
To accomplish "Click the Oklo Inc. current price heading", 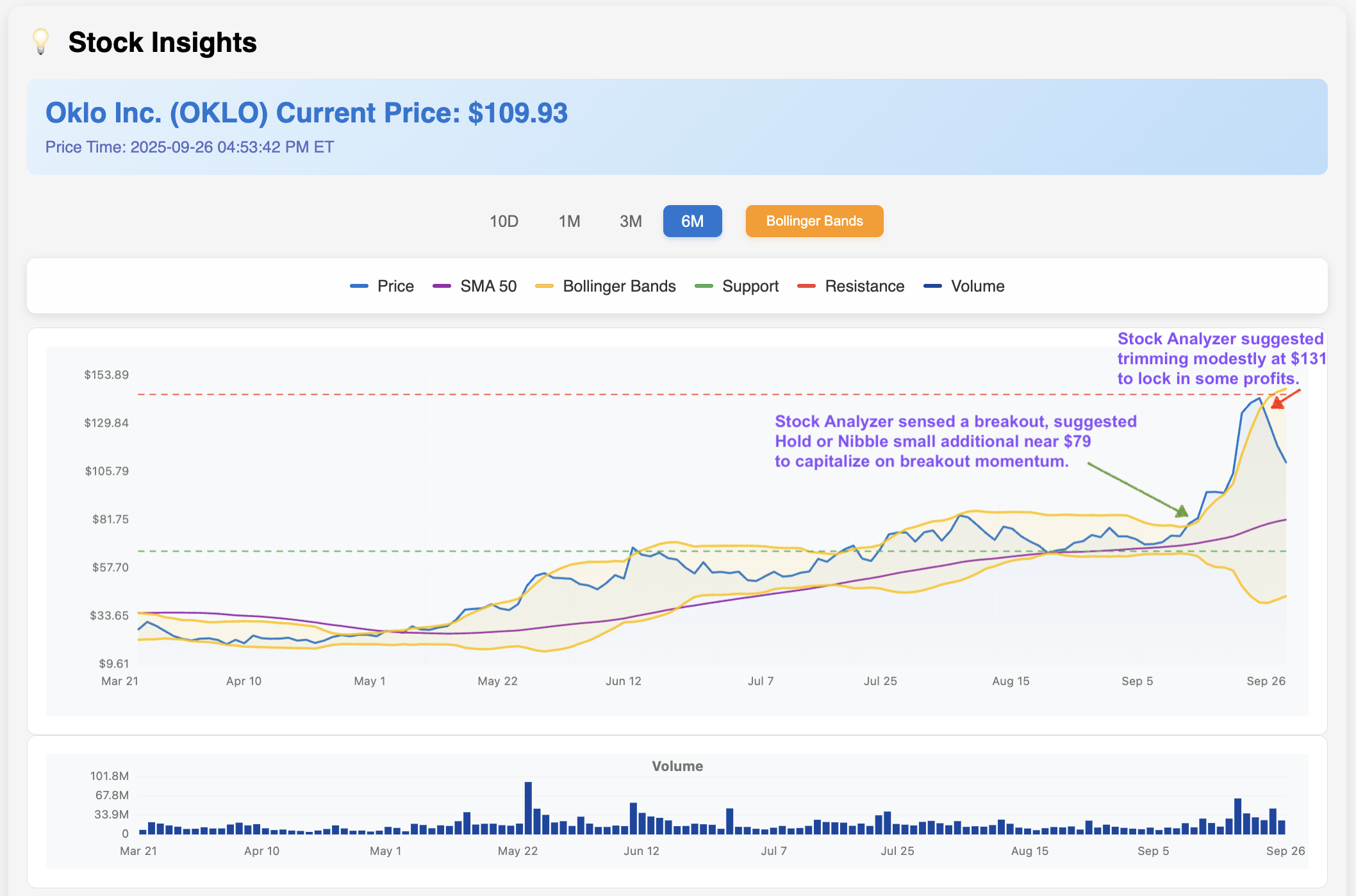I will coord(306,113).
